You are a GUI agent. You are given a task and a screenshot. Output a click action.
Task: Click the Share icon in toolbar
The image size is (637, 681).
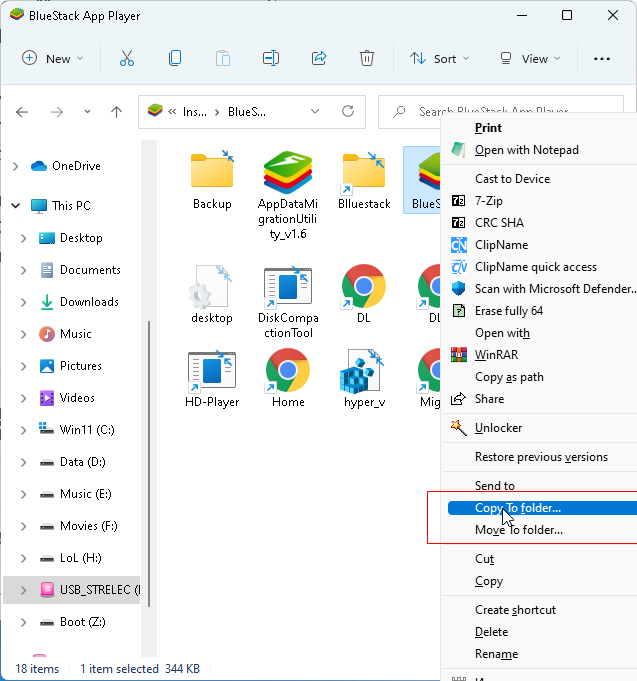pyautogui.click(x=319, y=58)
